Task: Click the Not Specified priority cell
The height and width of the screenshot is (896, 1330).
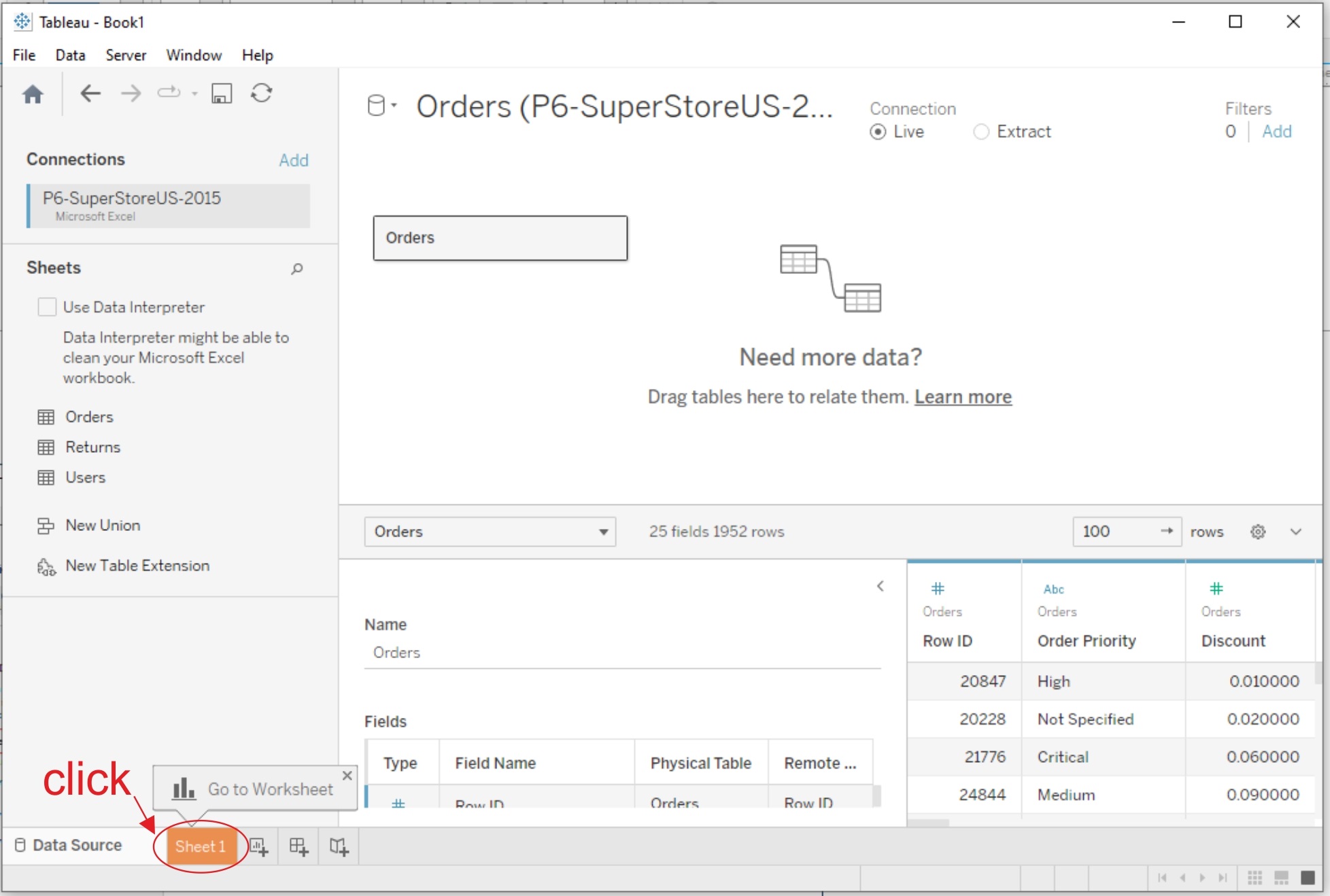Action: 1103,719
